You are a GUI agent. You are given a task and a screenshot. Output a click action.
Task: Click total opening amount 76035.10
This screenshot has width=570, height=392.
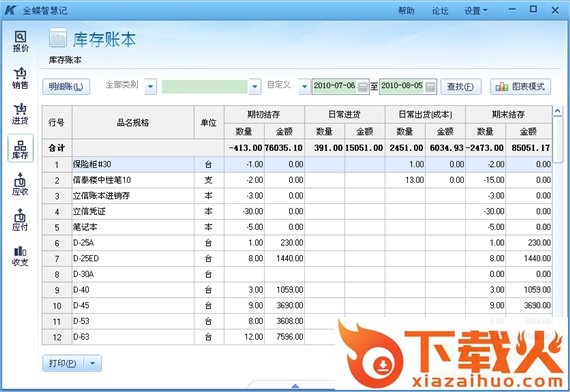click(x=284, y=148)
